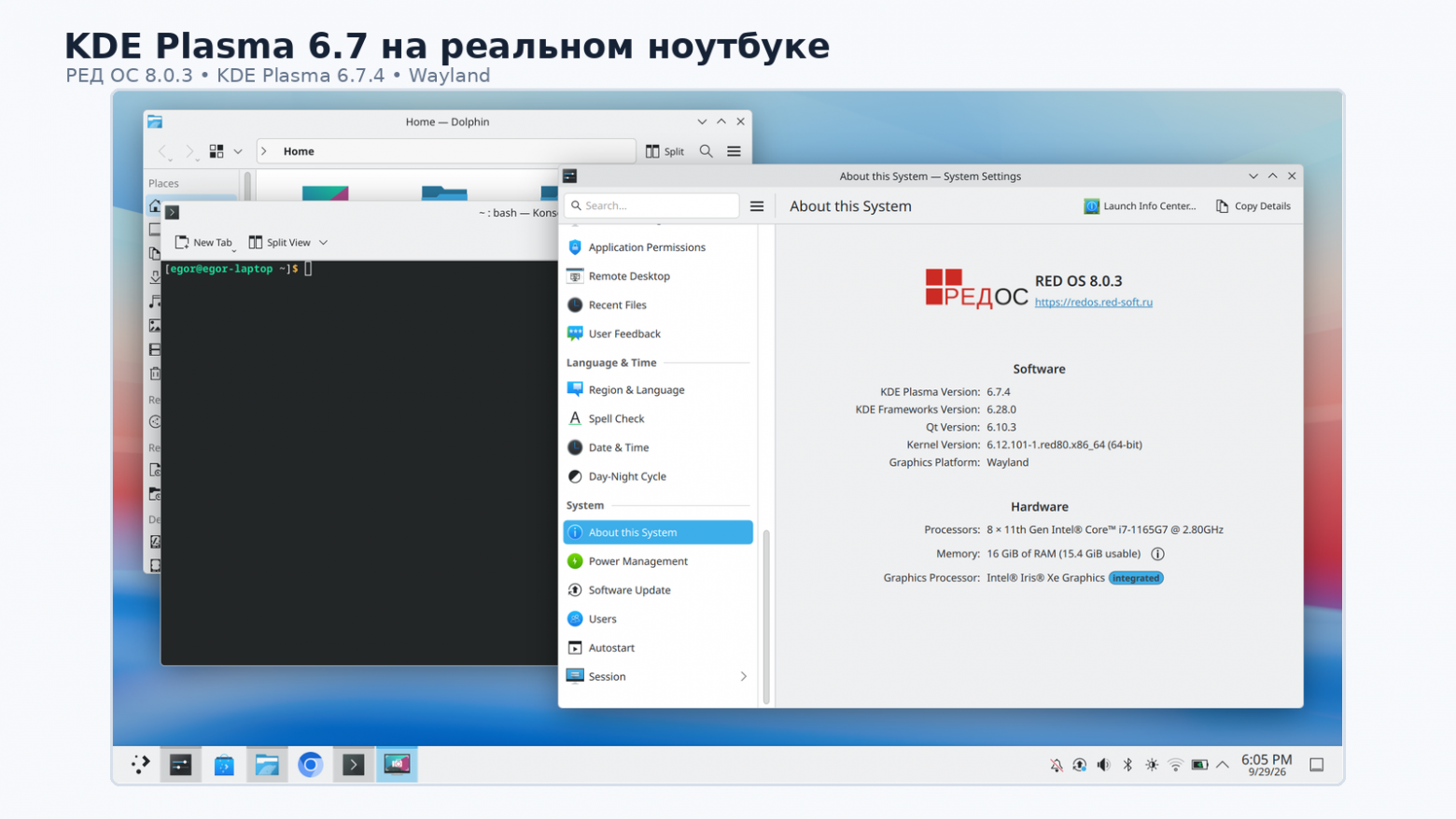Select Spell Check in settings sidebar
Screen dimensions: 1456x819
pos(658,419)
